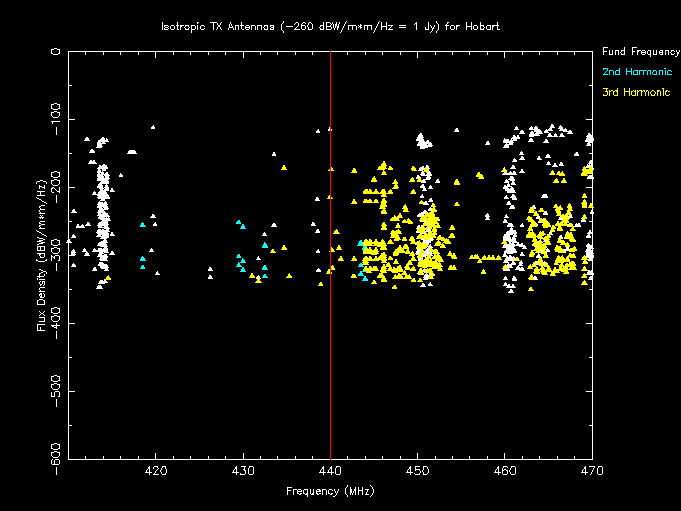Click the 0 tick label on the y-axis
The height and width of the screenshot is (511, 681).
(57, 51)
